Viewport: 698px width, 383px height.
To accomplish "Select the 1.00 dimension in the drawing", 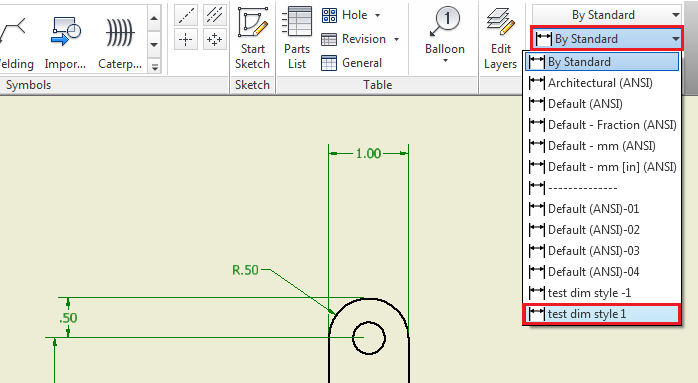I will pyautogui.click(x=368, y=154).
